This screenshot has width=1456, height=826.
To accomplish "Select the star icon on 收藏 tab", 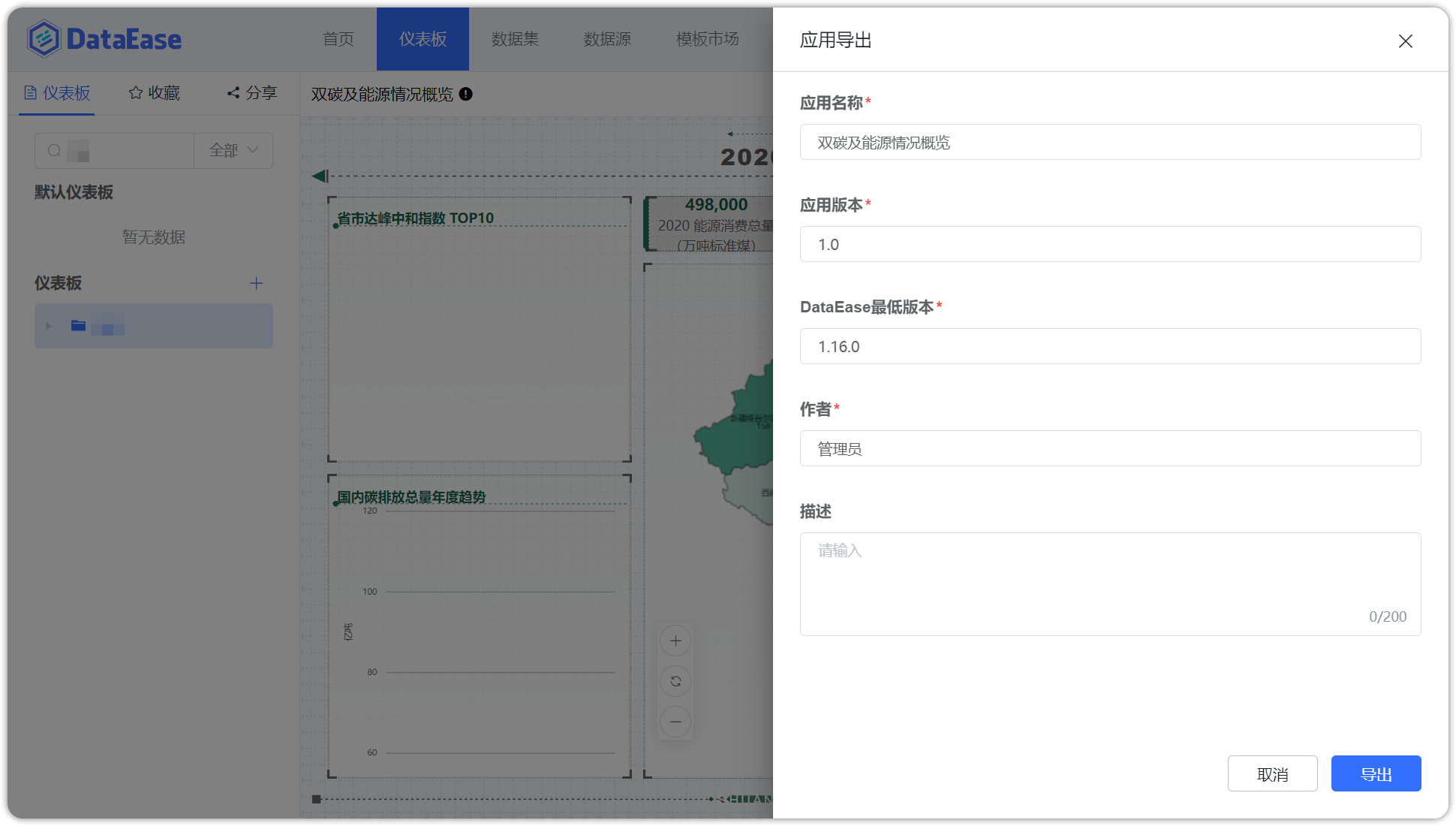I will coord(135,92).
